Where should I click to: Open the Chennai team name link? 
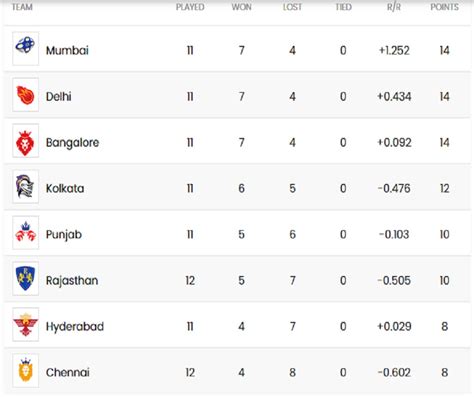tap(68, 373)
